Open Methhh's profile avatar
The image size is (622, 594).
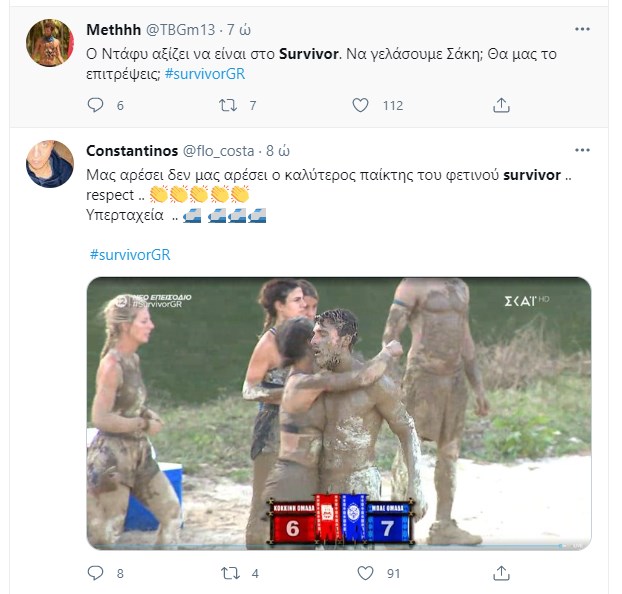click(50, 42)
